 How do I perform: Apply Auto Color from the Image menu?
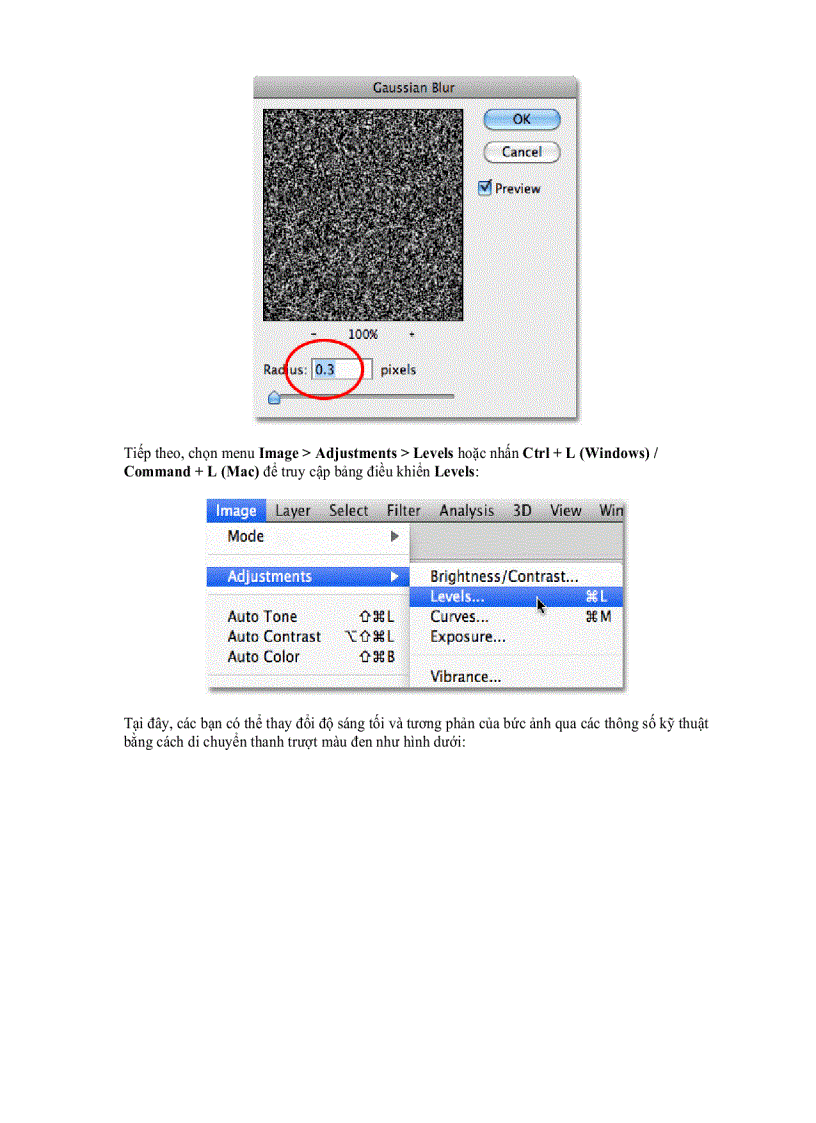[x=260, y=657]
